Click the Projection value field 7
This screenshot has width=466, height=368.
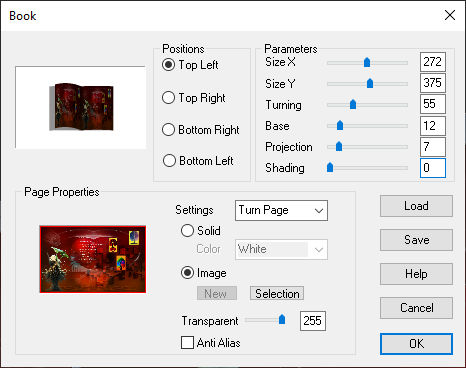pyautogui.click(x=433, y=147)
